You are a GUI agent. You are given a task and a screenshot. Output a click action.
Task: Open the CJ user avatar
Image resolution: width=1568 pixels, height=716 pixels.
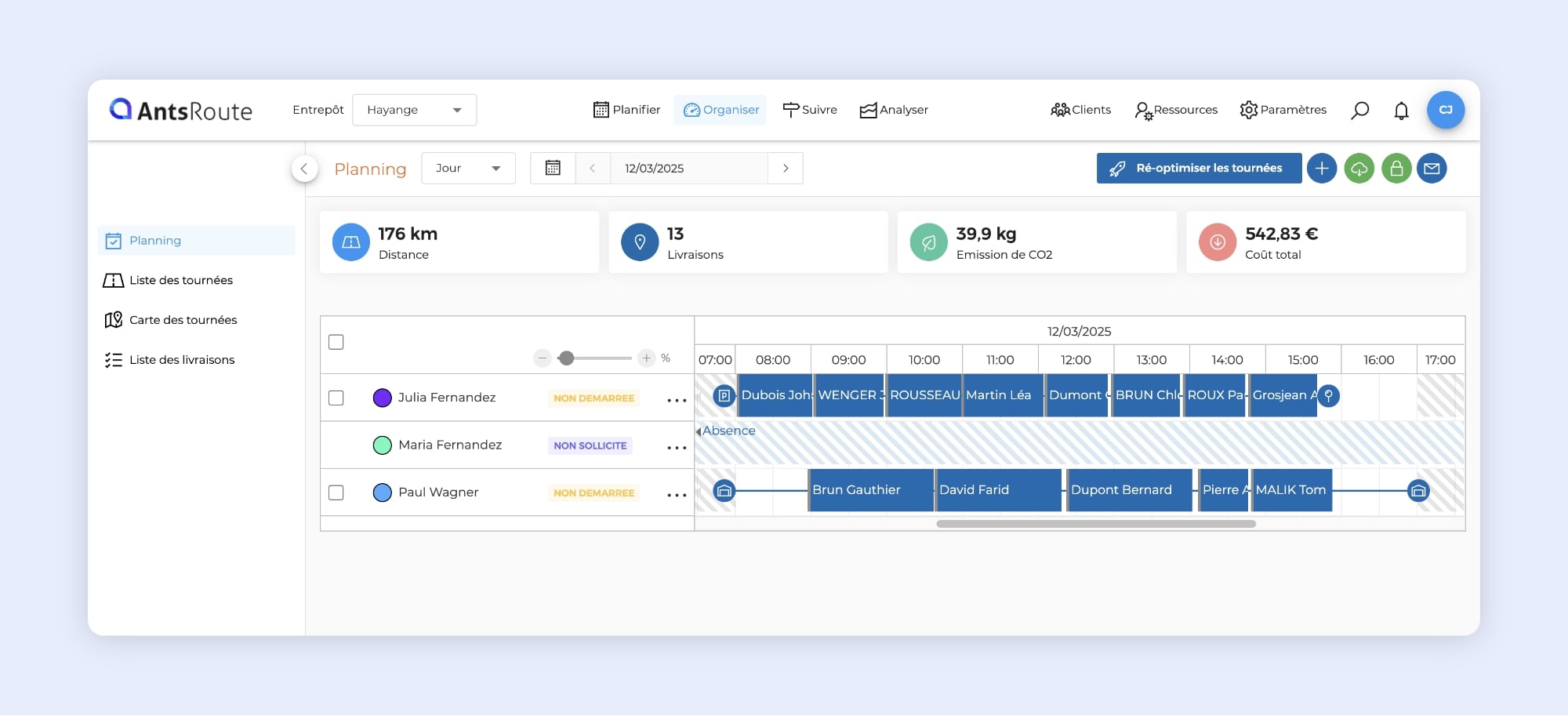tap(1445, 110)
